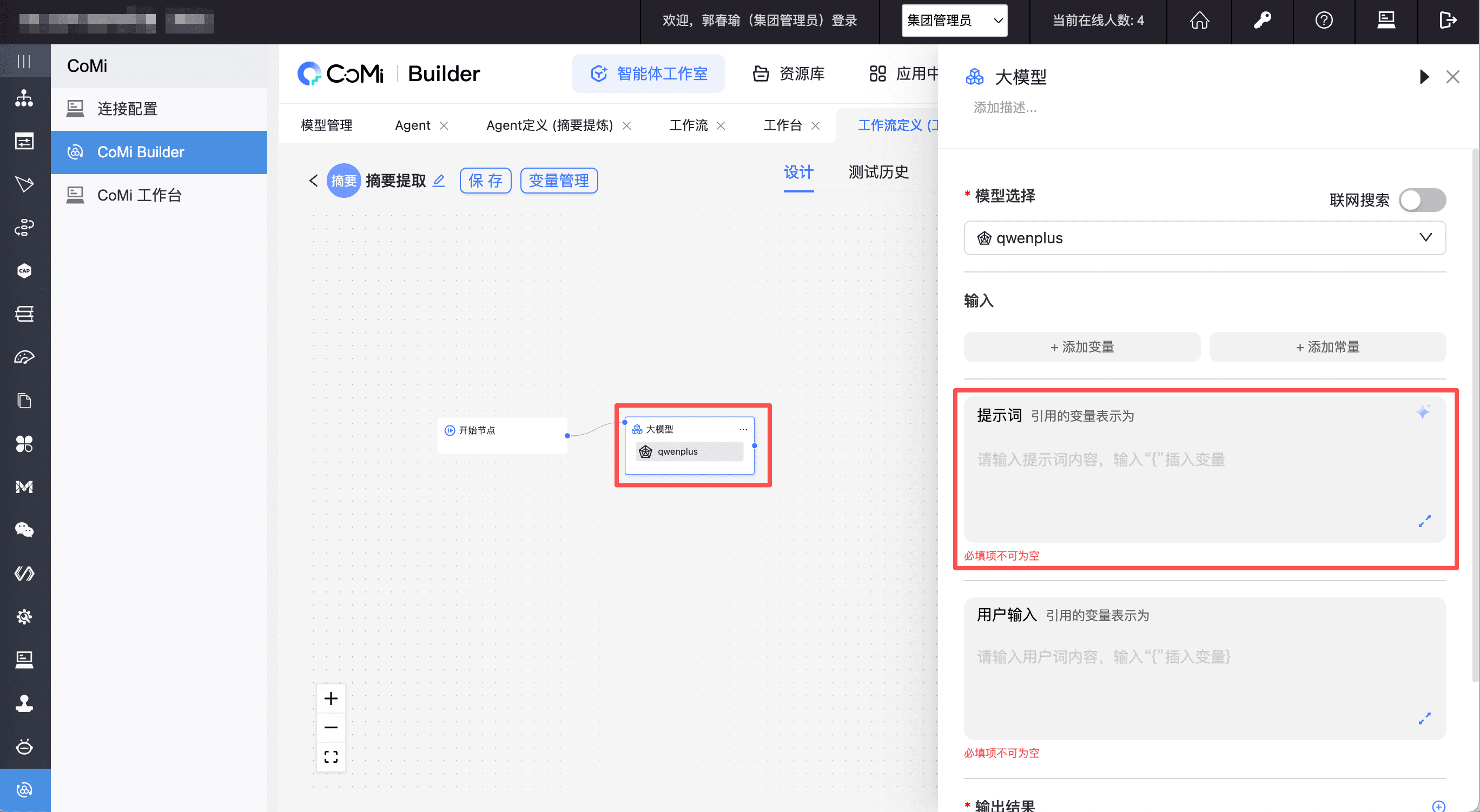Click the 保存 button
The width and height of the screenshot is (1480, 812).
coord(485,181)
